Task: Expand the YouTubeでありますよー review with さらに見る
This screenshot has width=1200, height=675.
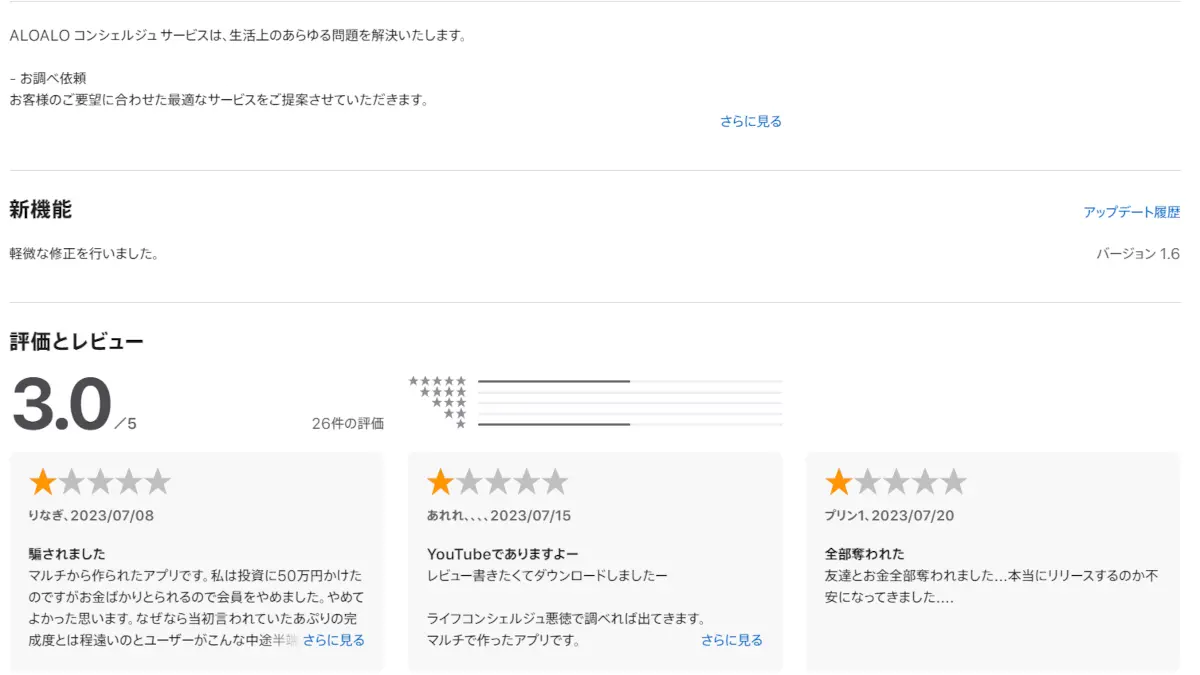Action: [x=731, y=640]
